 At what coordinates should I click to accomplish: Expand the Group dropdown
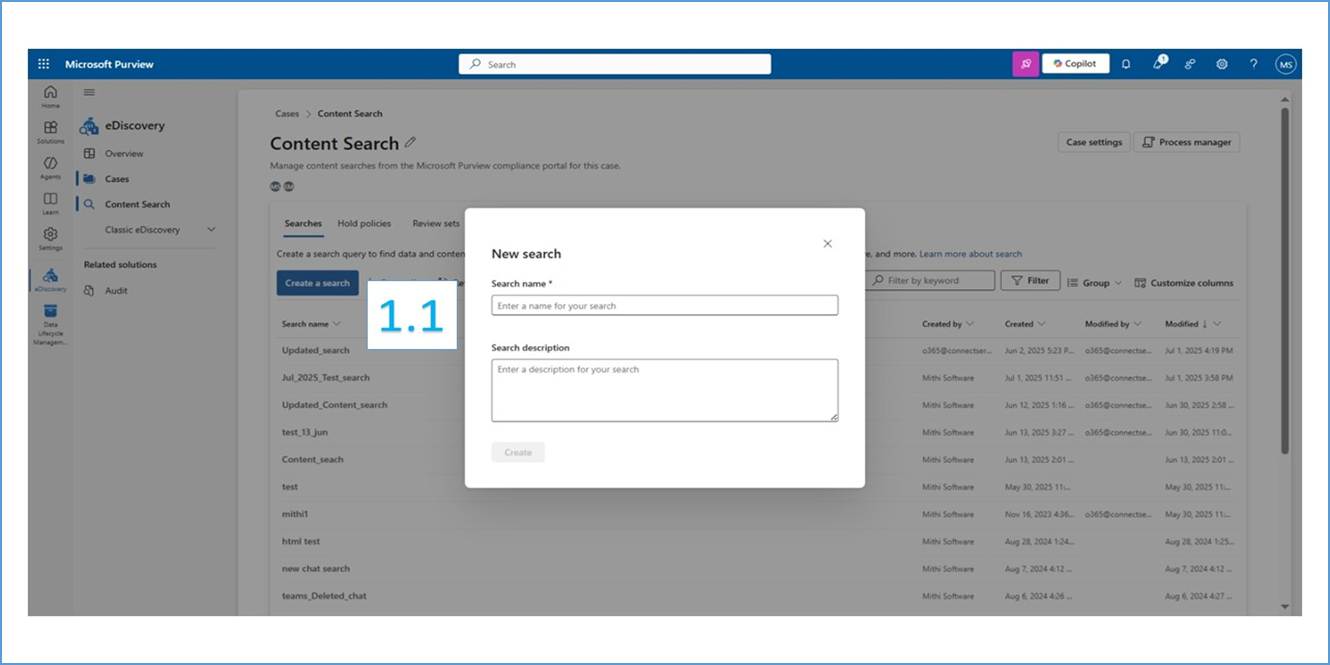(x=1095, y=283)
